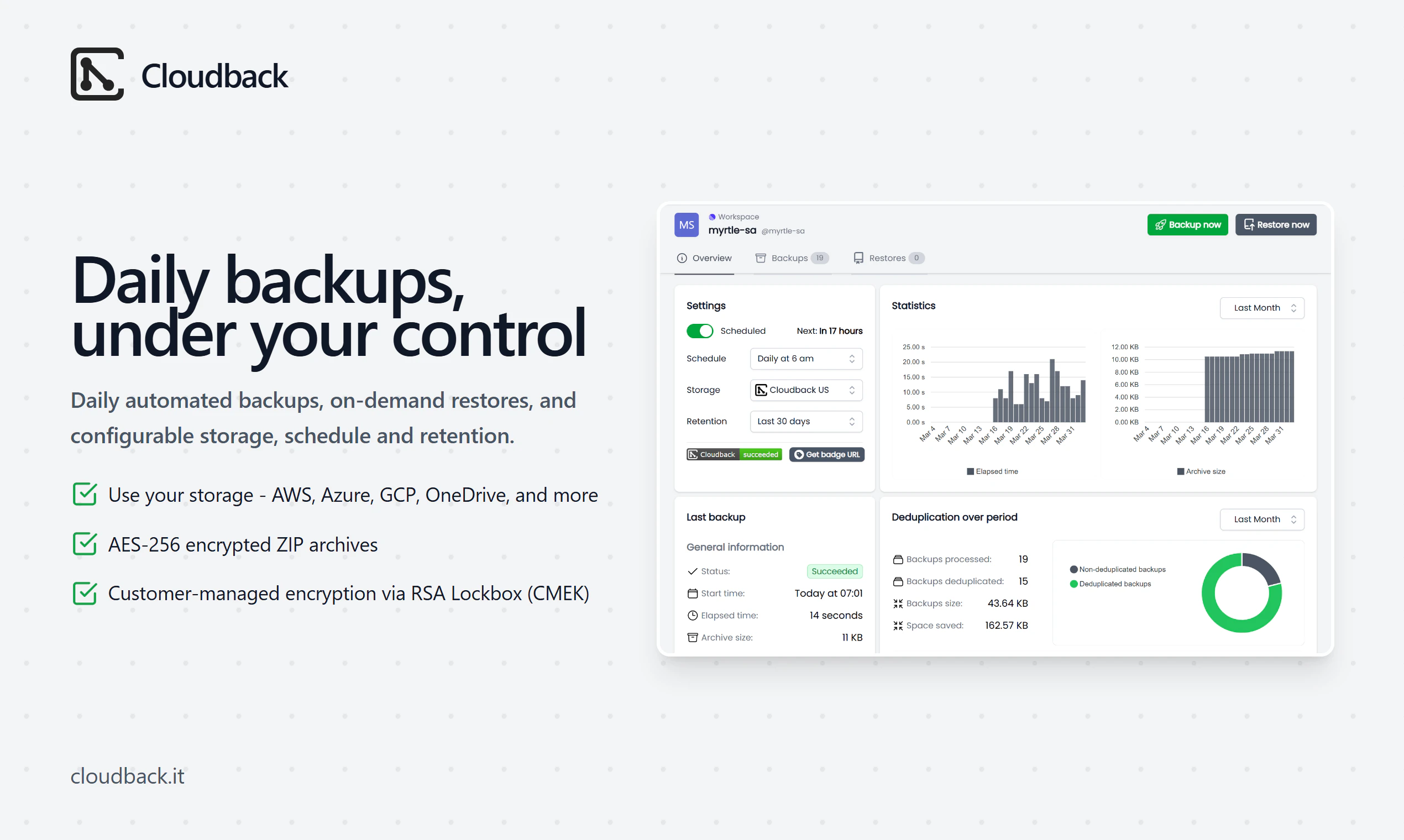1404x840 pixels.
Task: Click the '14 seconds' value
Action: coord(836,615)
